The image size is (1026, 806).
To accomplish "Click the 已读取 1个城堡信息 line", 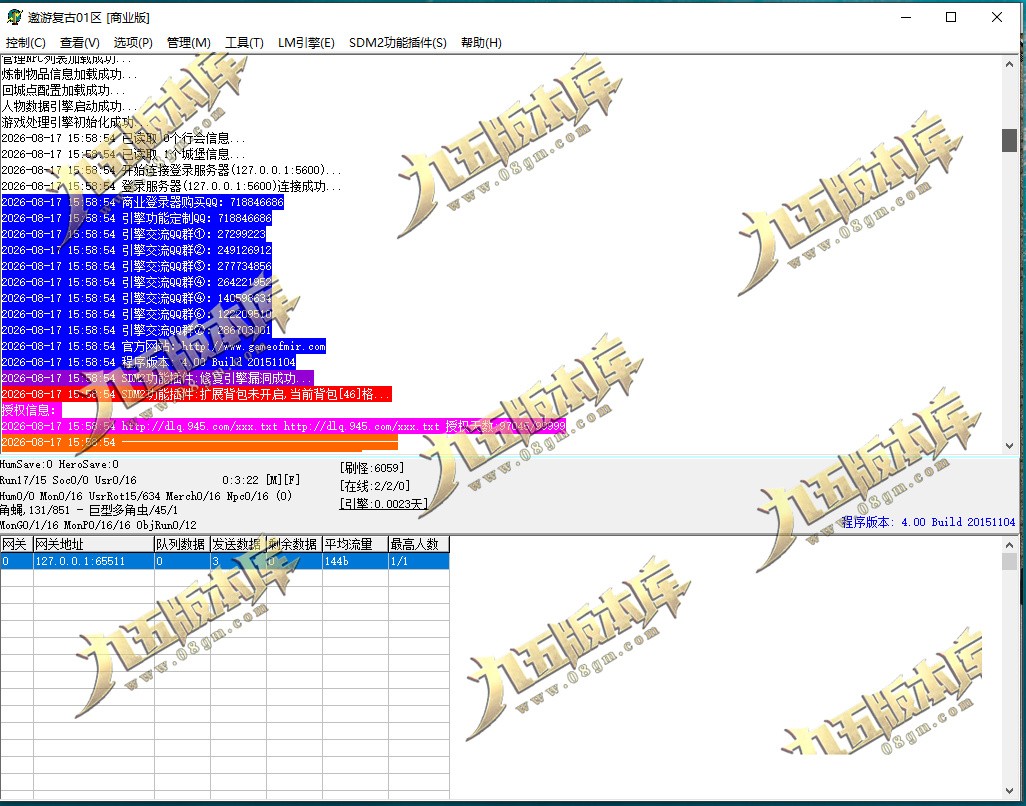I will (x=124, y=154).
